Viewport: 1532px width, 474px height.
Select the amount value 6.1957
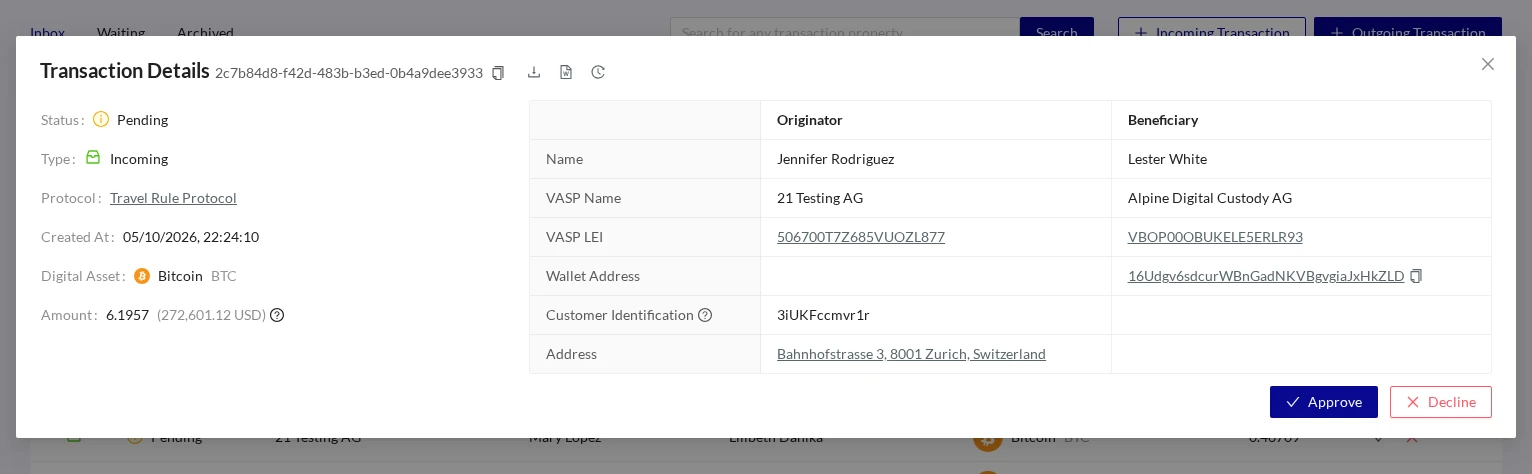pyautogui.click(x=127, y=315)
